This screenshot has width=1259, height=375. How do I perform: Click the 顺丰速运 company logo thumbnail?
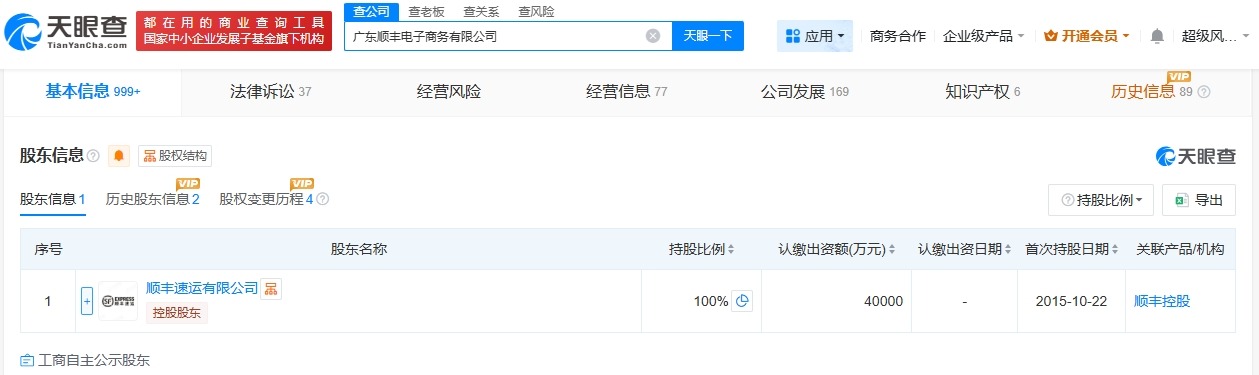[118, 301]
